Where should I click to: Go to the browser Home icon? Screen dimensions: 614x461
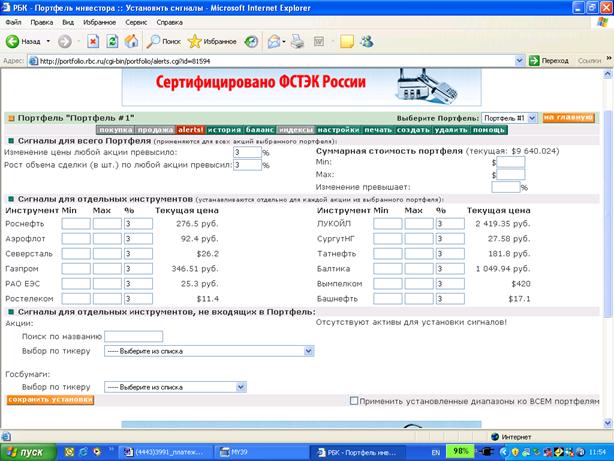pos(130,42)
